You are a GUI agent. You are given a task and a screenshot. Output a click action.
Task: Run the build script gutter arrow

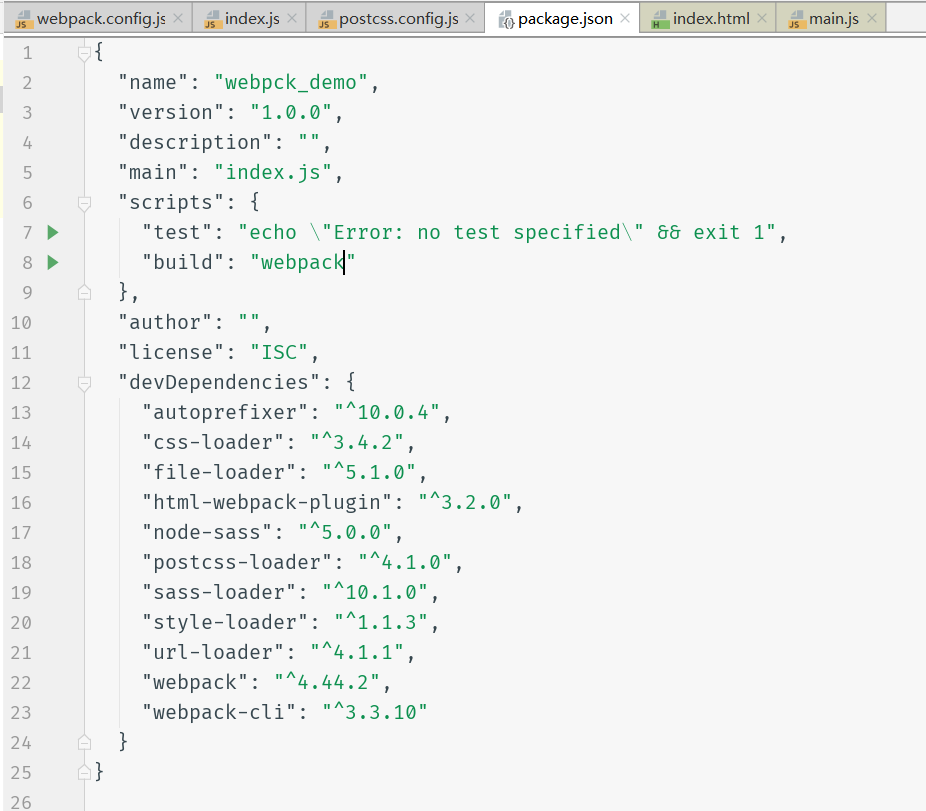[x=53, y=263]
